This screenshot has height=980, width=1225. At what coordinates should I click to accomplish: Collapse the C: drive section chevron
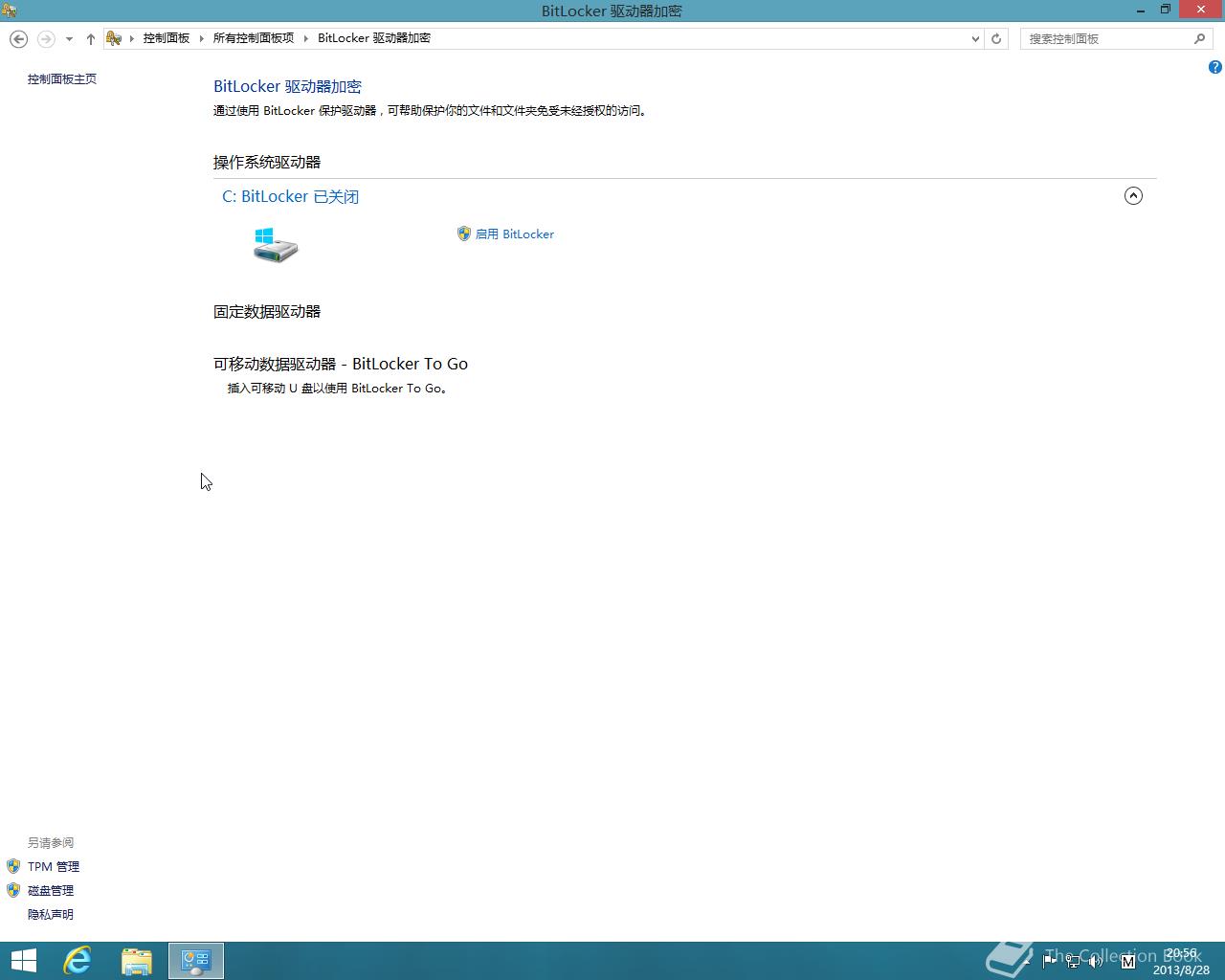tap(1133, 196)
